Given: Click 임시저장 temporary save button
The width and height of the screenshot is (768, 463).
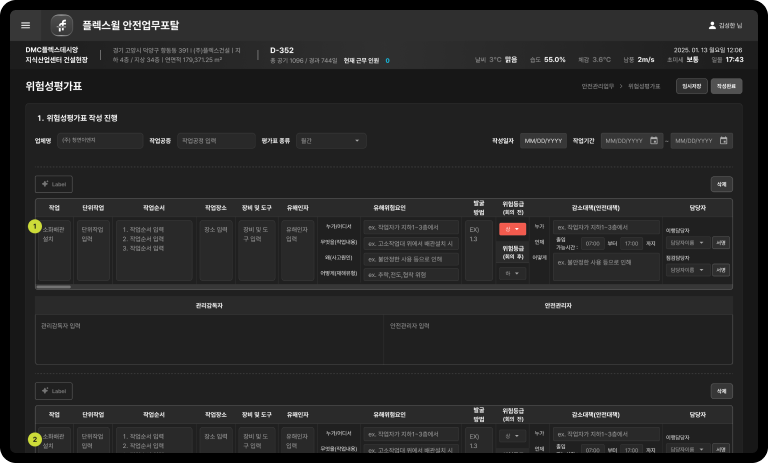Looking at the screenshot, I should pyautogui.click(x=692, y=86).
